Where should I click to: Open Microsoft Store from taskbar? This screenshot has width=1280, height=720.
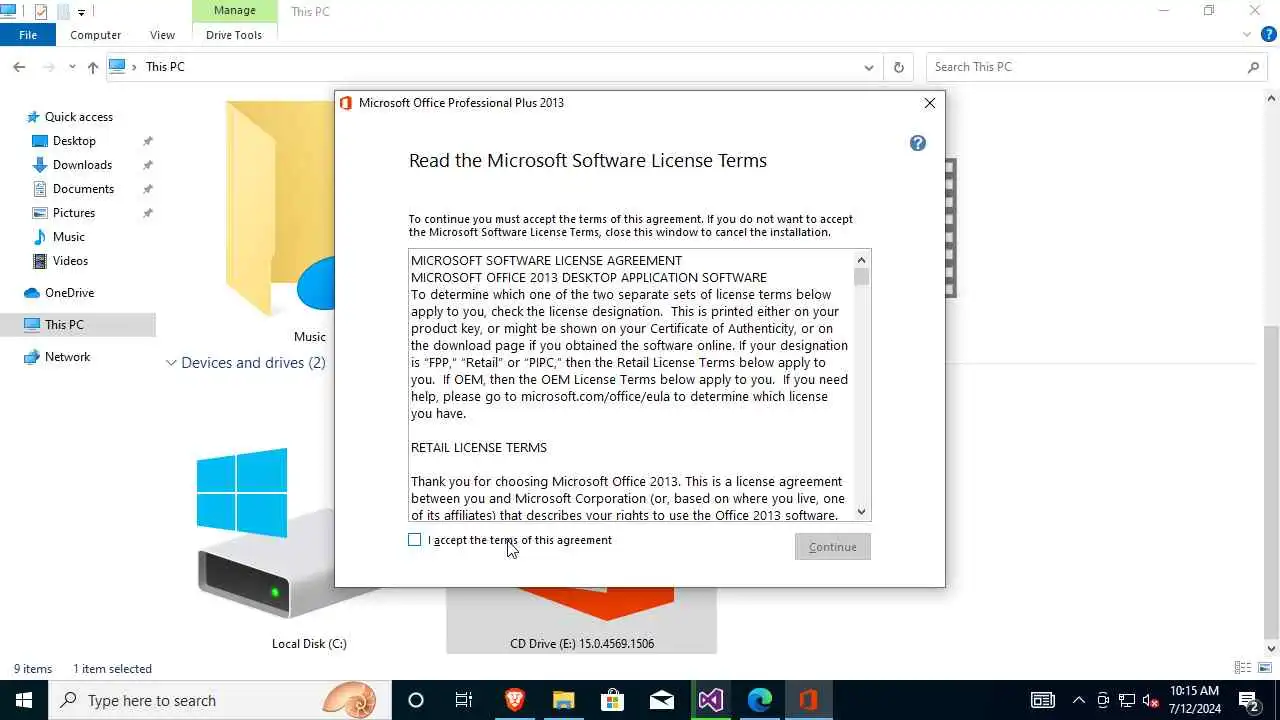click(612, 700)
